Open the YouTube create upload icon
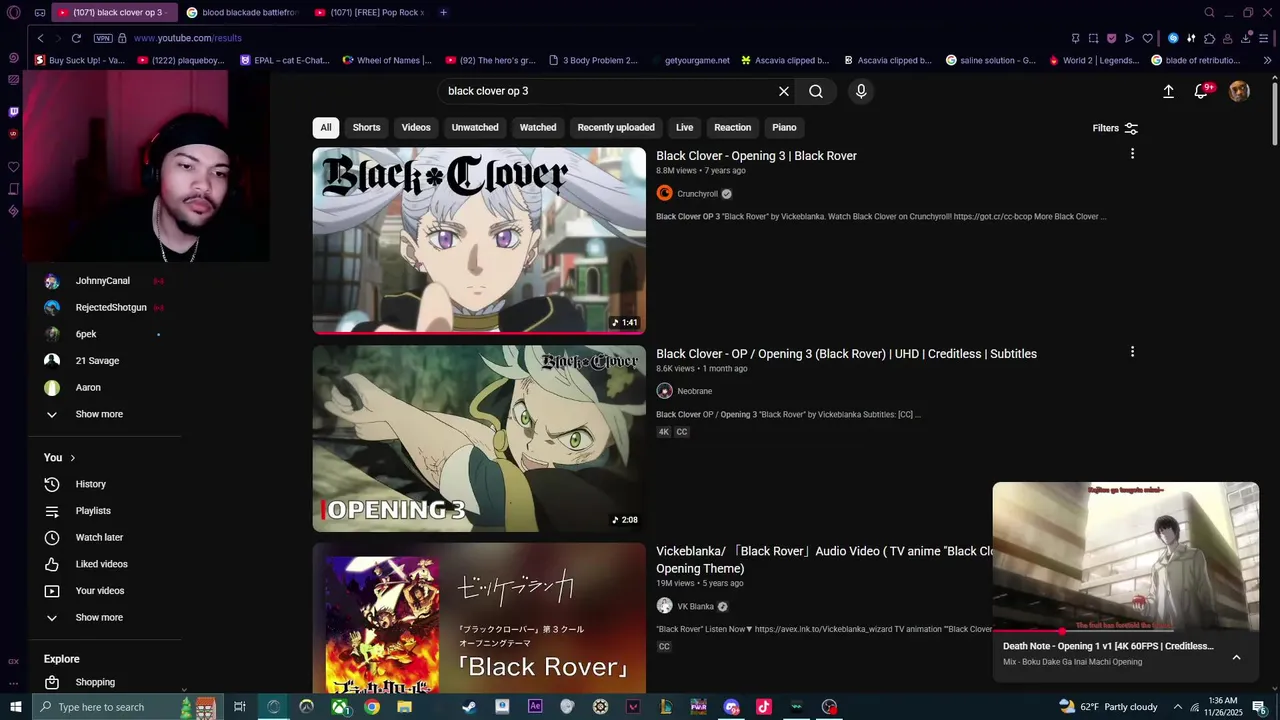This screenshot has height=720, width=1280. coord(1168,91)
